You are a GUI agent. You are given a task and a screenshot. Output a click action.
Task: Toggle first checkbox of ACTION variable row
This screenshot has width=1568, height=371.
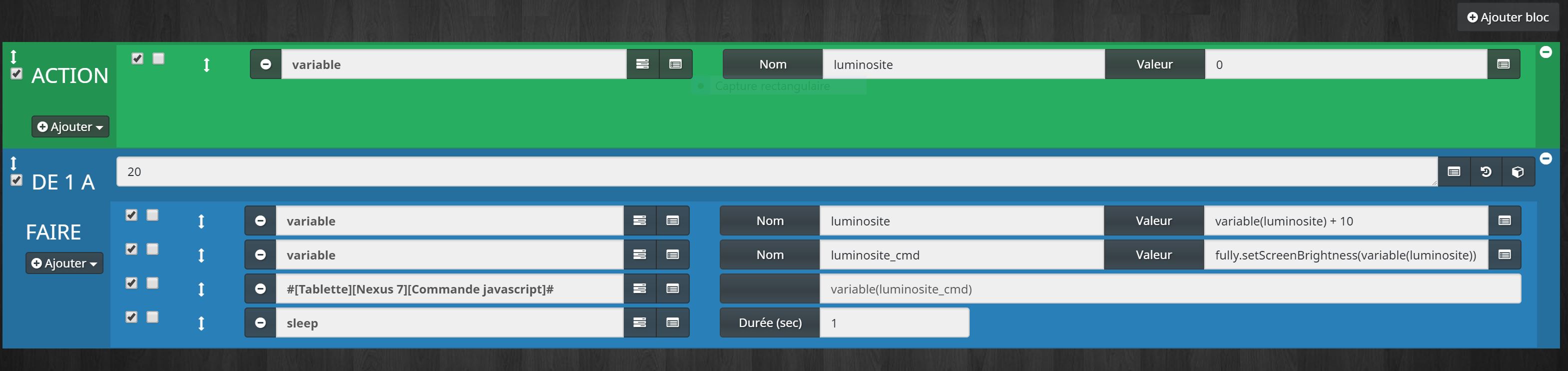[137, 58]
